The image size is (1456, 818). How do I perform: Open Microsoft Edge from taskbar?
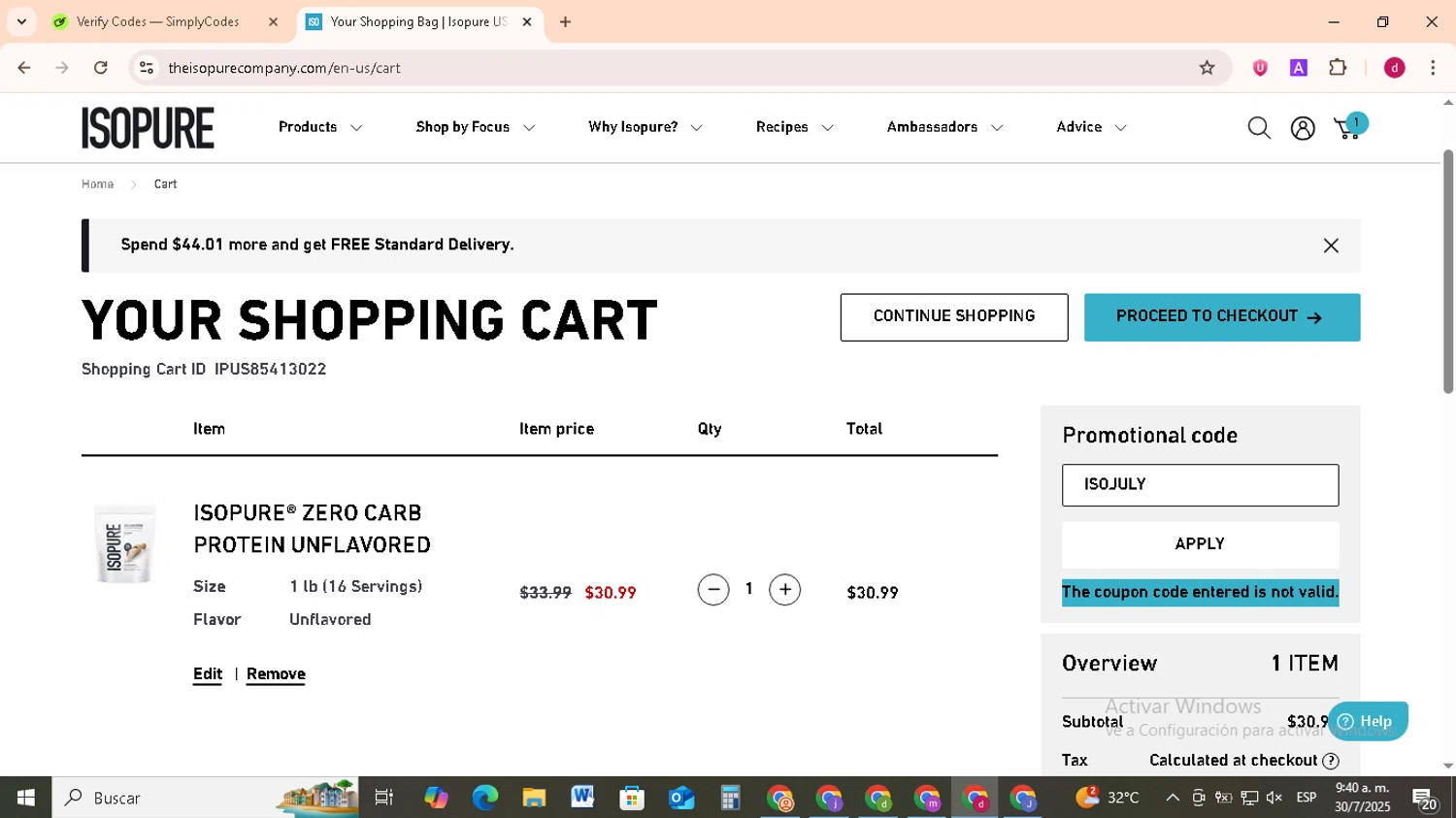(484, 798)
